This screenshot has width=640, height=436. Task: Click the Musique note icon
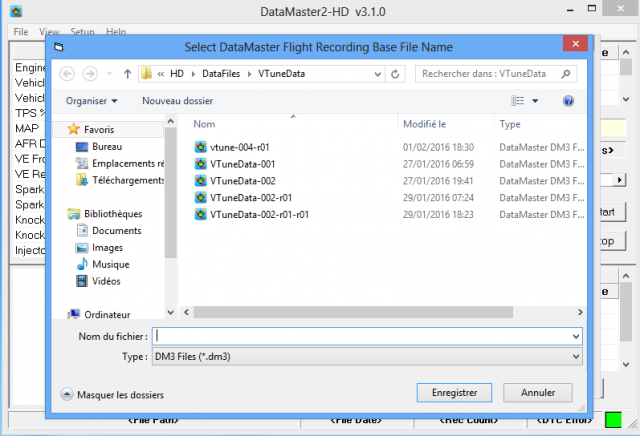tap(82, 264)
